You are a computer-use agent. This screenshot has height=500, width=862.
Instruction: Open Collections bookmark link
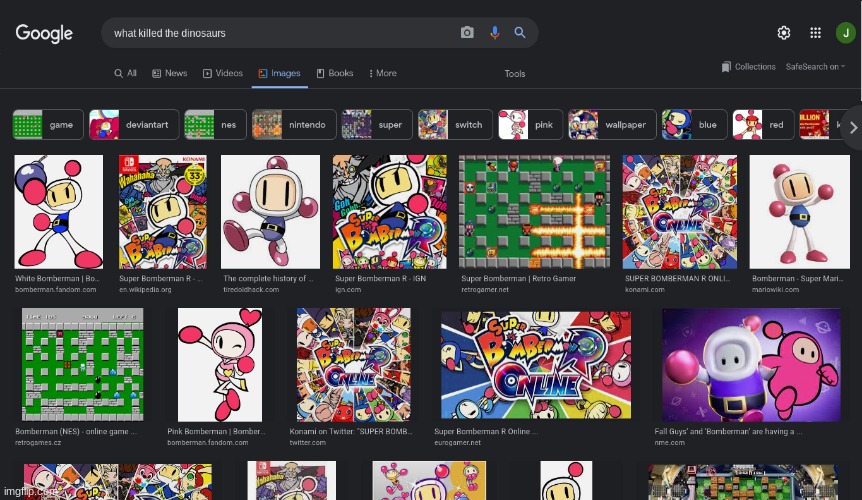(x=749, y=66)
